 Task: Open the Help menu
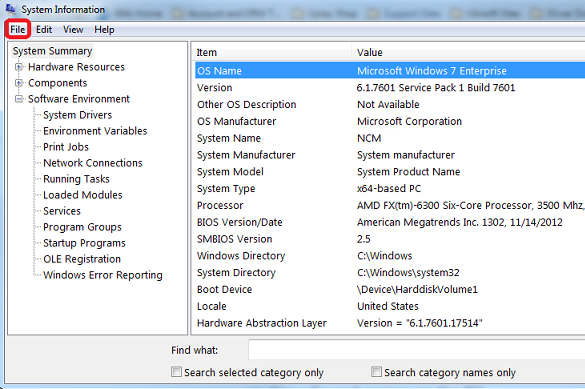point(104,29)
